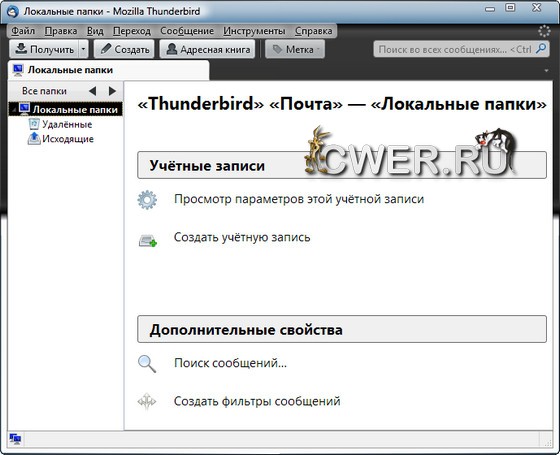Click Создать учётную запись link
Viewport: 560px width, 455px height.
tap(242, 237)
